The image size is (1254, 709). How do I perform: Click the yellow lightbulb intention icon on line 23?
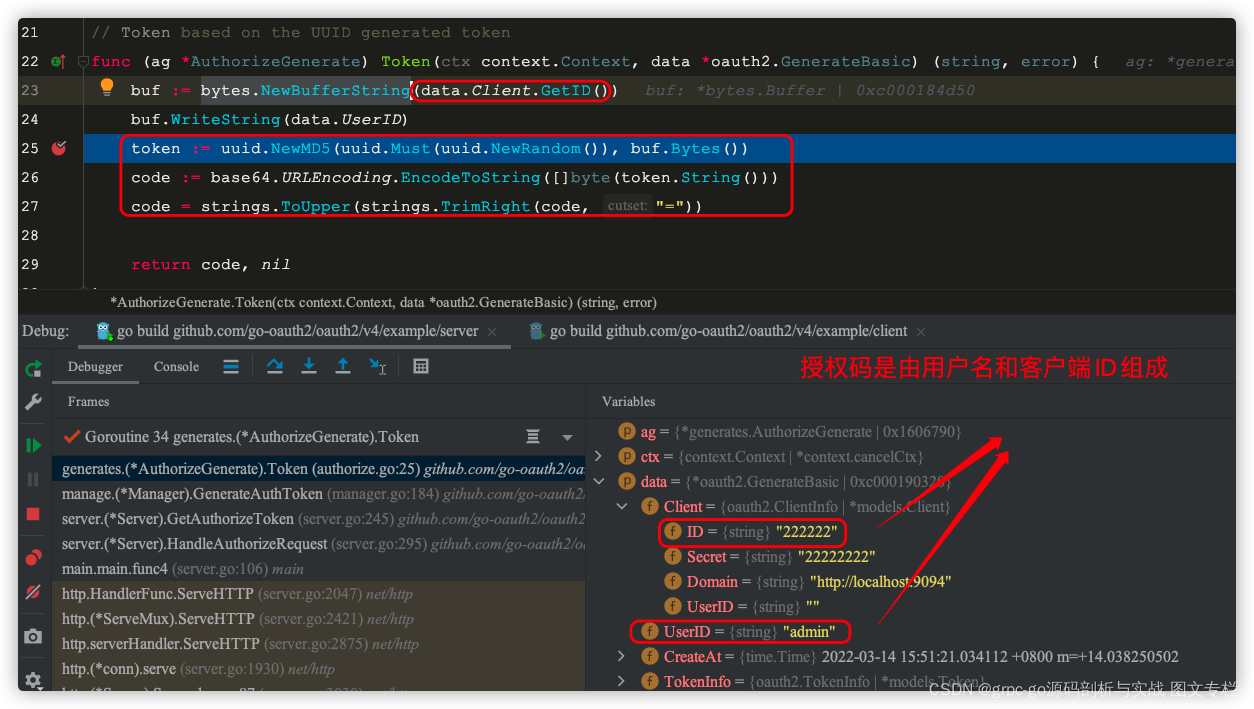tap(107, 88)
